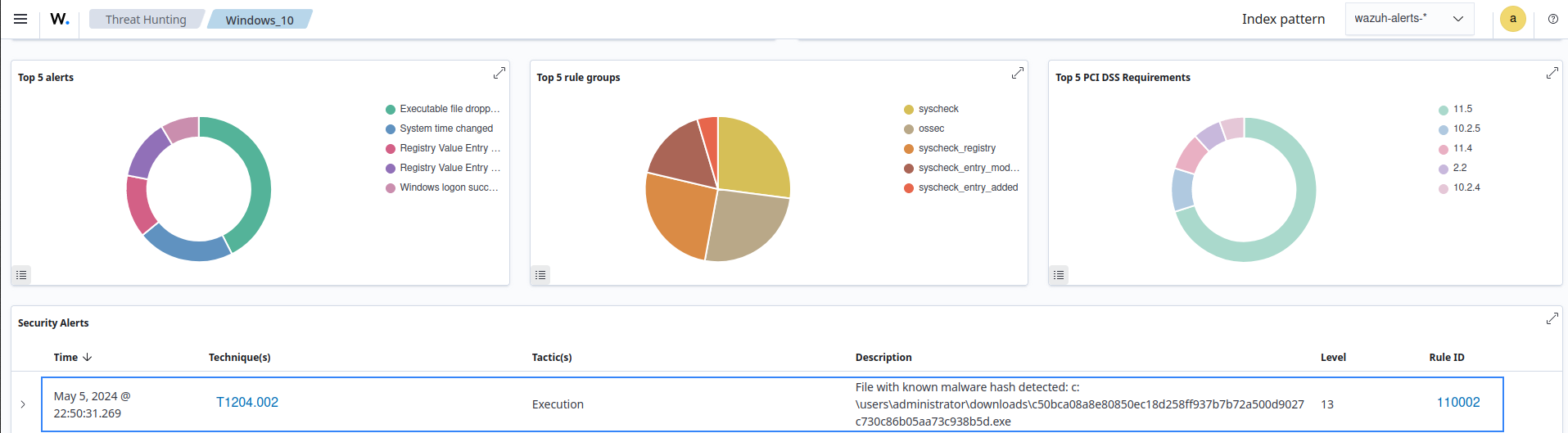Expand Top 5 PCI DSS Requirements panel
1568x433 pixels.
(x=1552, y=74)
